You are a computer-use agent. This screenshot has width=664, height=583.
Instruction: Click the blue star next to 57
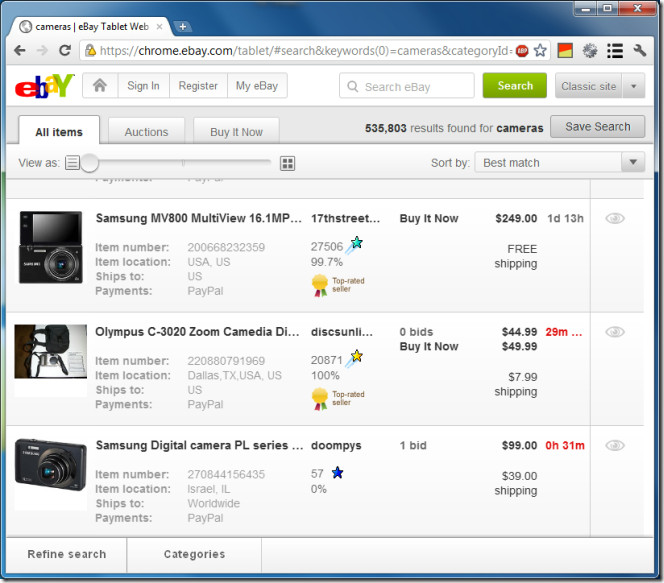[x=338, y=472]
